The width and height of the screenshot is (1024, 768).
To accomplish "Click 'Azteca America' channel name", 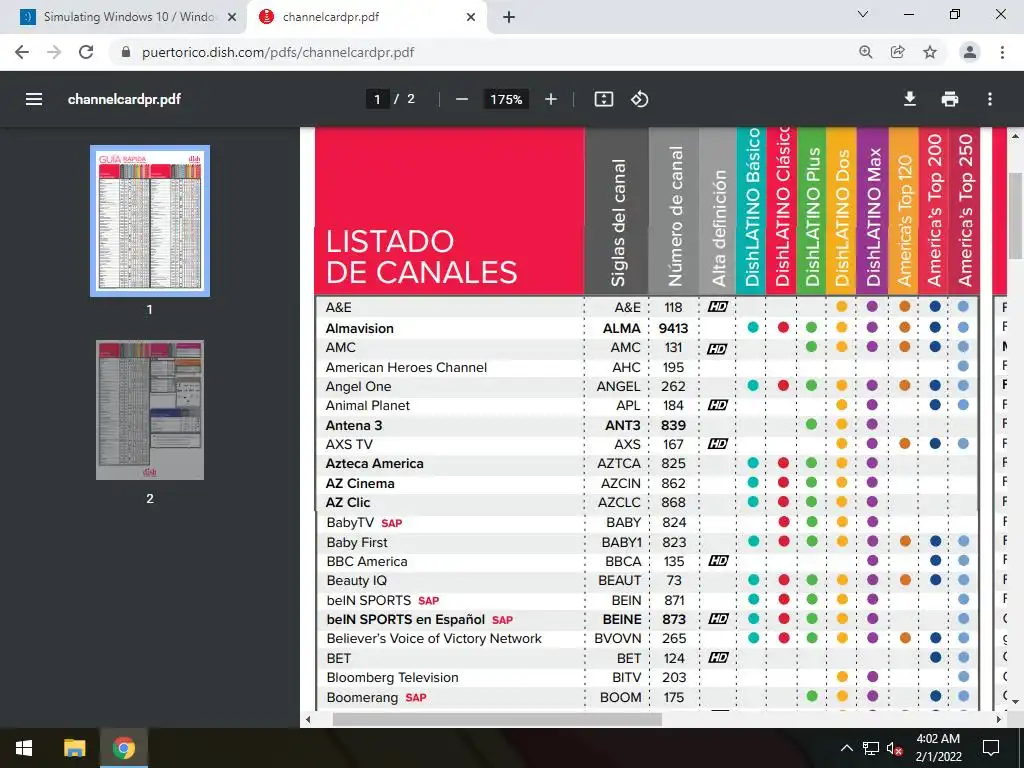I will (375, 464).
